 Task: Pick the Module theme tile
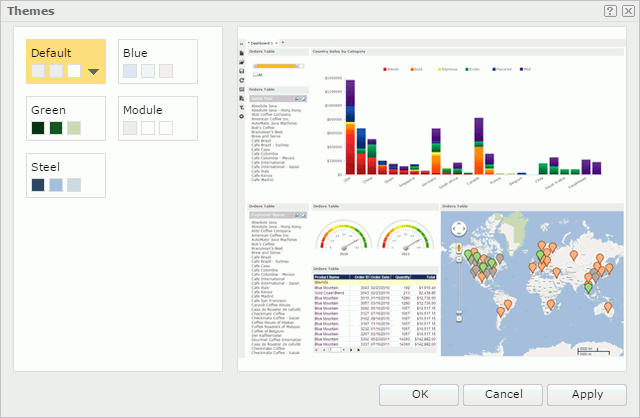click(157, 118)
